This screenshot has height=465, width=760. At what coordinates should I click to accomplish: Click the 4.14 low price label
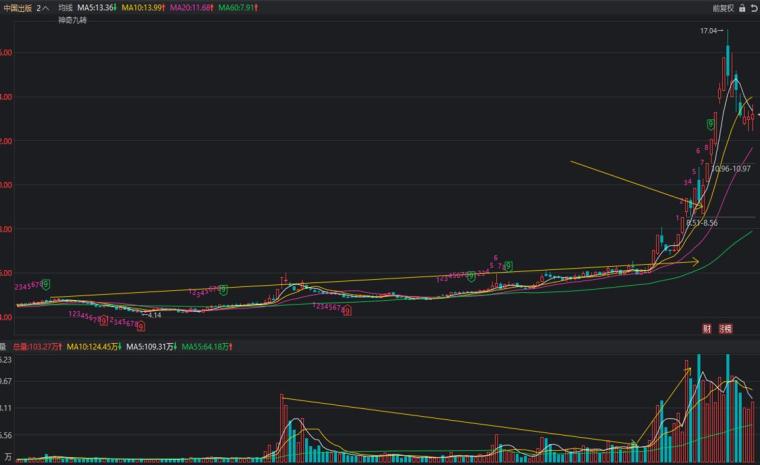(x=154, y=315)
